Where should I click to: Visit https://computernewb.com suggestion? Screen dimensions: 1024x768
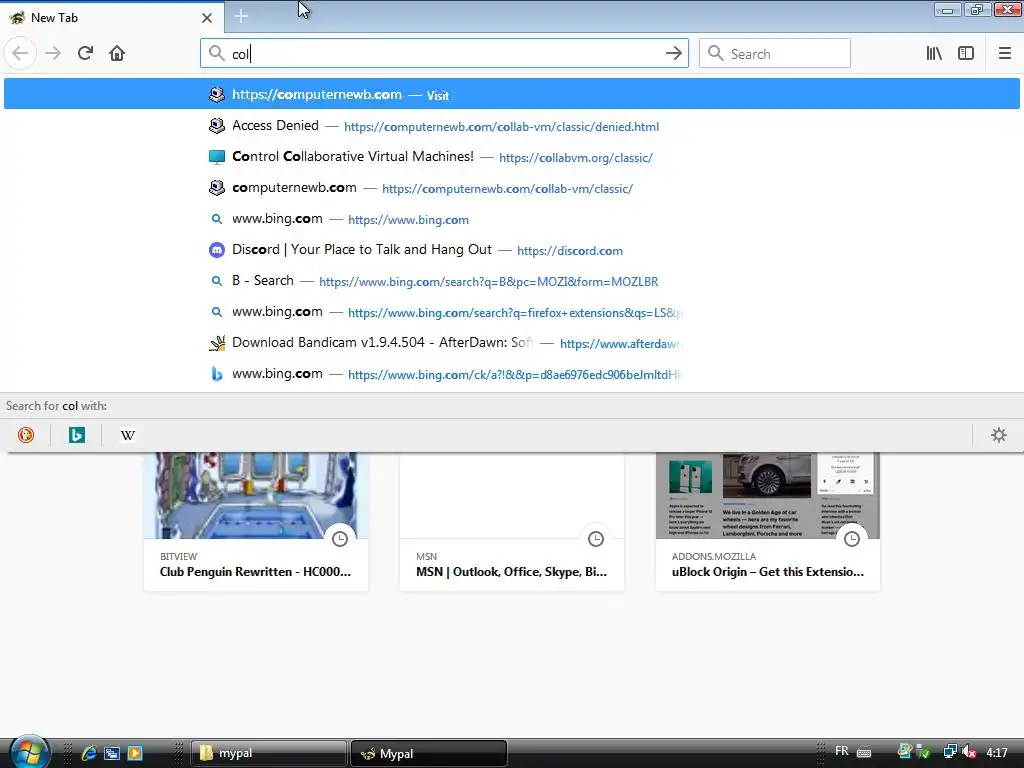[x=512, y=94]
